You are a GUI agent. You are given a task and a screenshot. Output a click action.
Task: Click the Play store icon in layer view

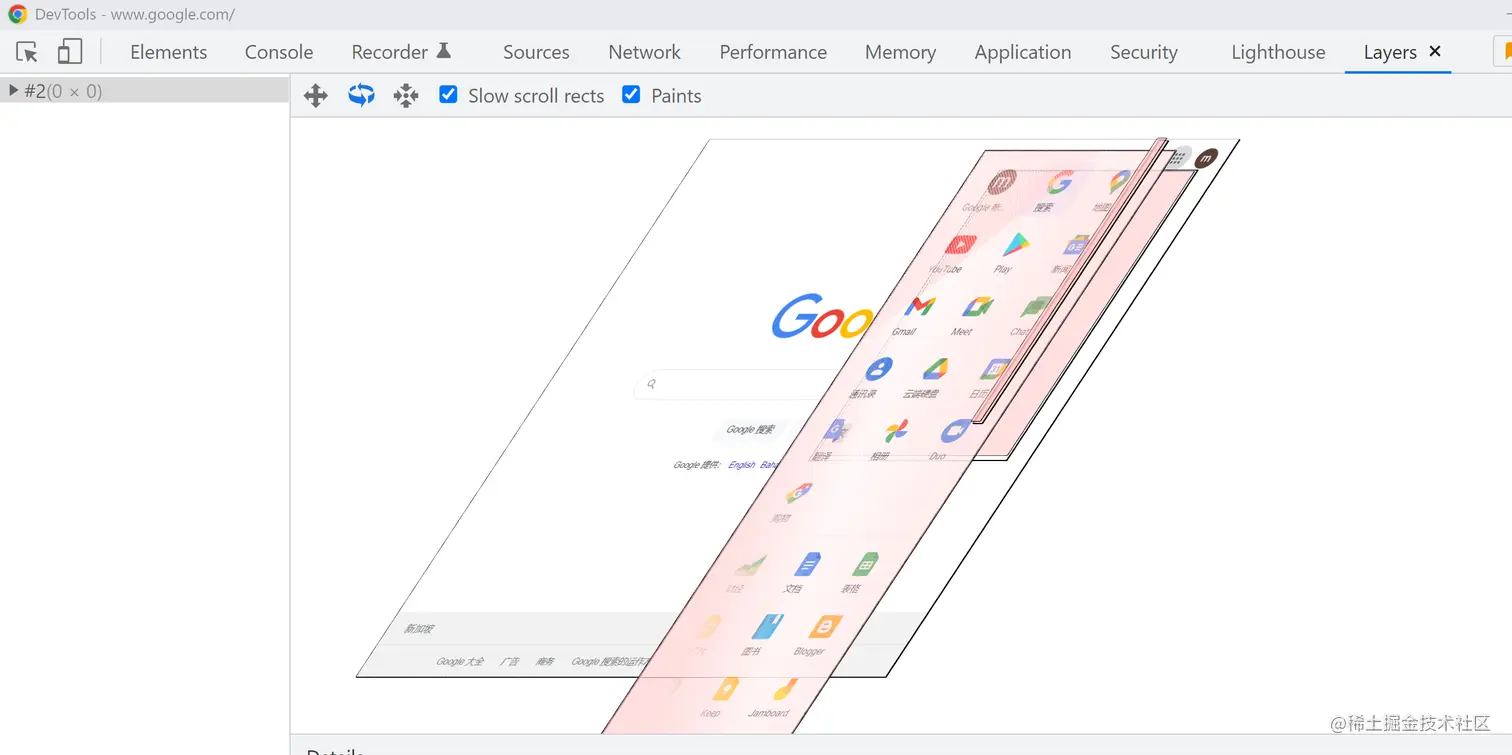(x=1016, y=243)
